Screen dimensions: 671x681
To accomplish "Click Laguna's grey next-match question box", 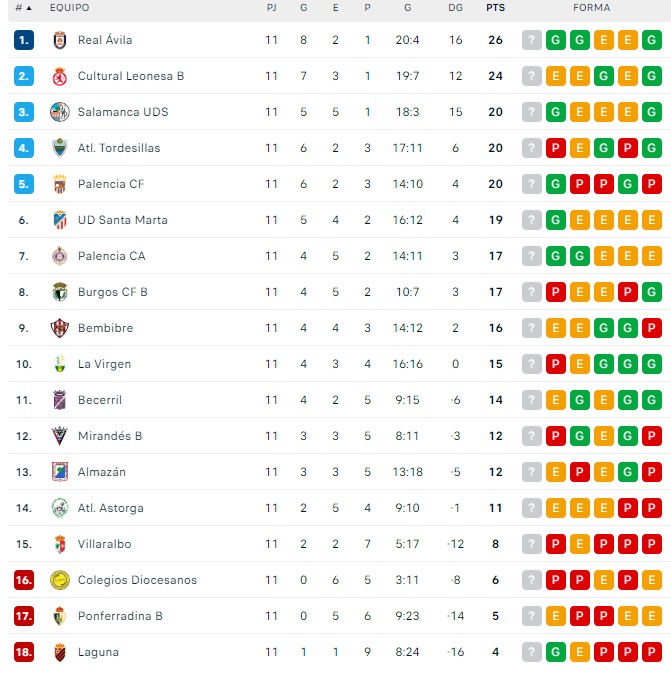I will pos(532,652).
